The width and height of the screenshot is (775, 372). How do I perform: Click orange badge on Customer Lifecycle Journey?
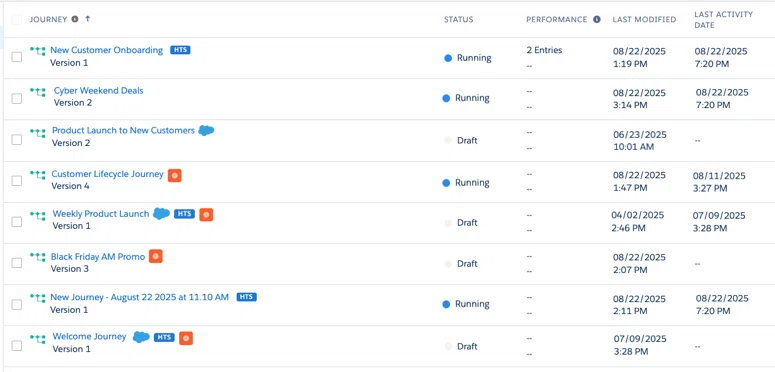tap(174, 175)
